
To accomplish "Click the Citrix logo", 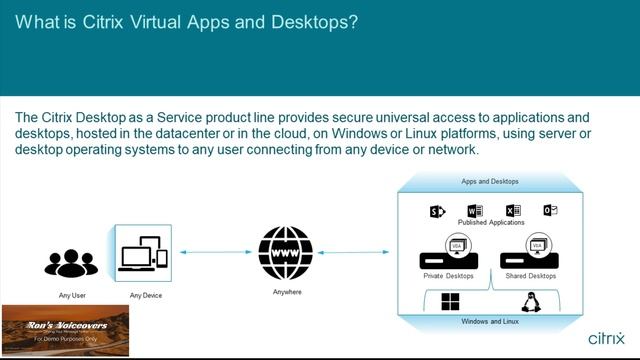I will point(606,338).
